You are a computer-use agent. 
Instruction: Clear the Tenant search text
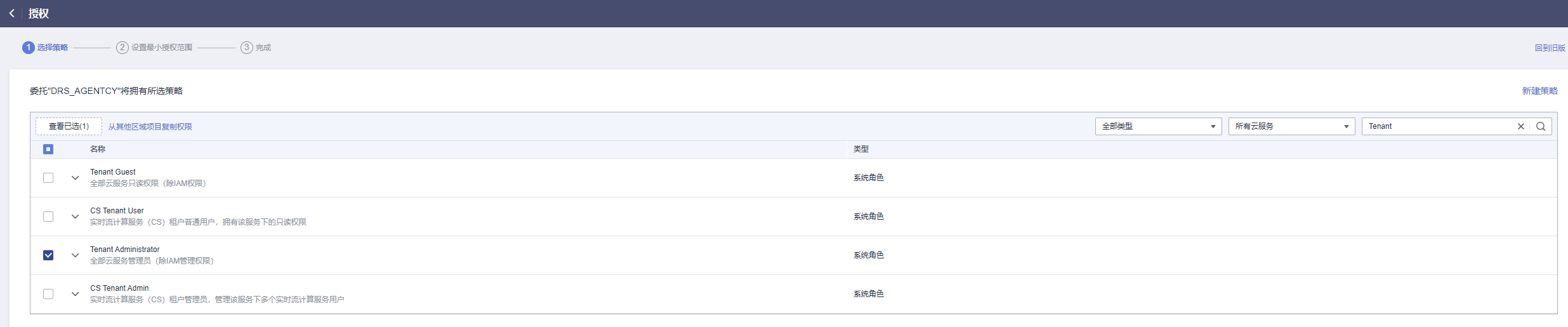[1521, 126]
